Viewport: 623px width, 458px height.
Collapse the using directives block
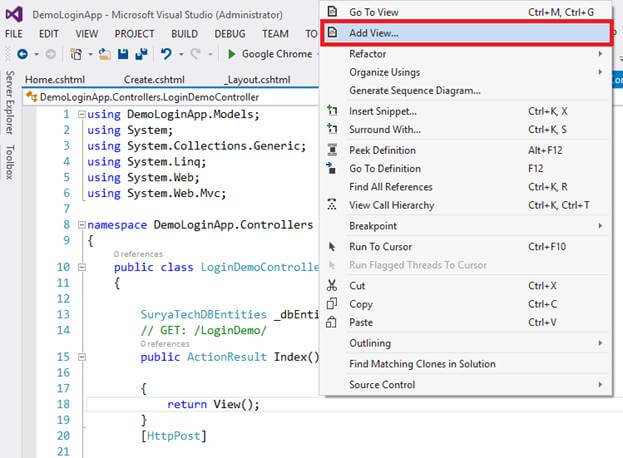click(81, 114)
